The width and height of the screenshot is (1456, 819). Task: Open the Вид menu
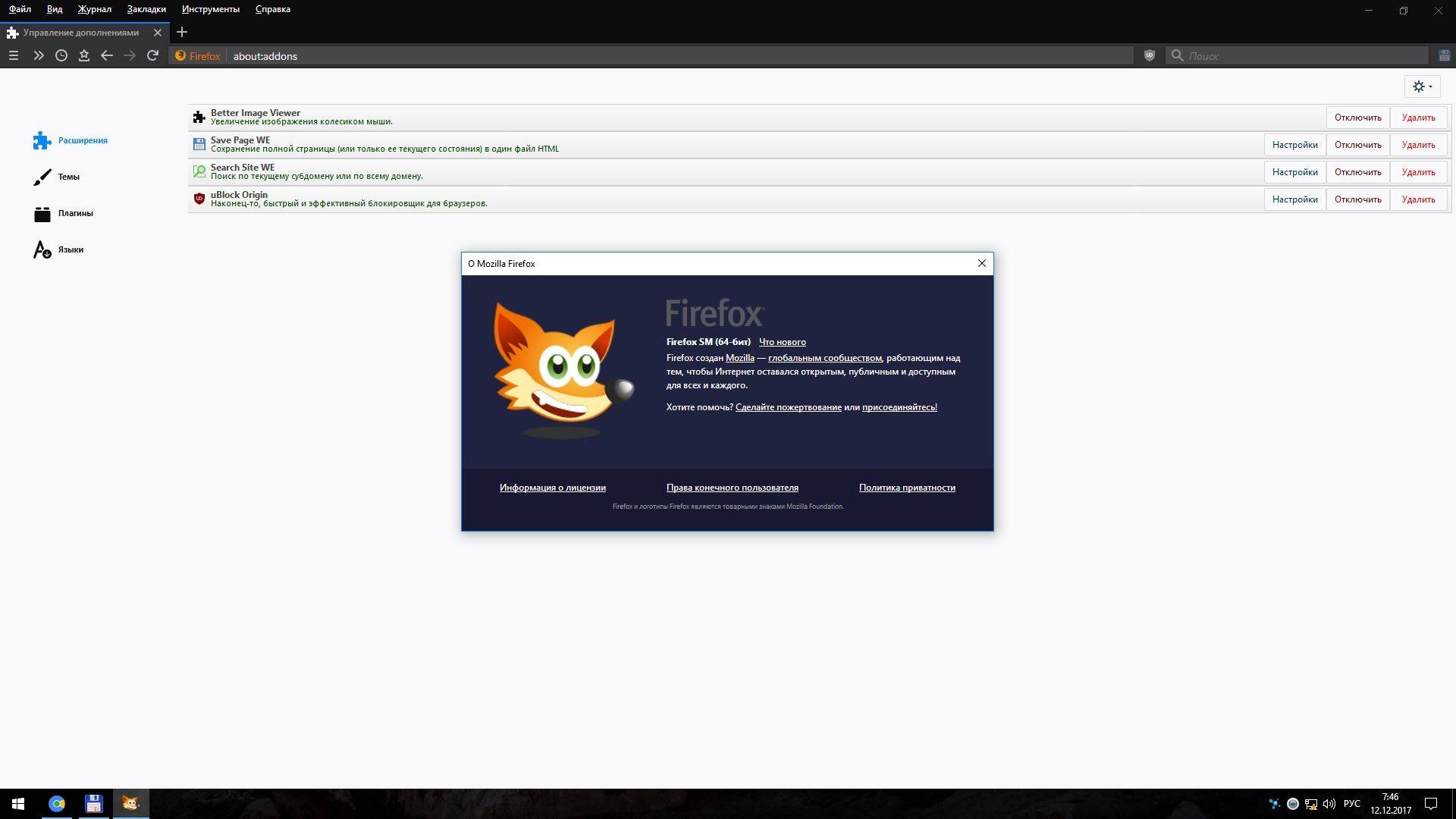click(x=55, y=9)
